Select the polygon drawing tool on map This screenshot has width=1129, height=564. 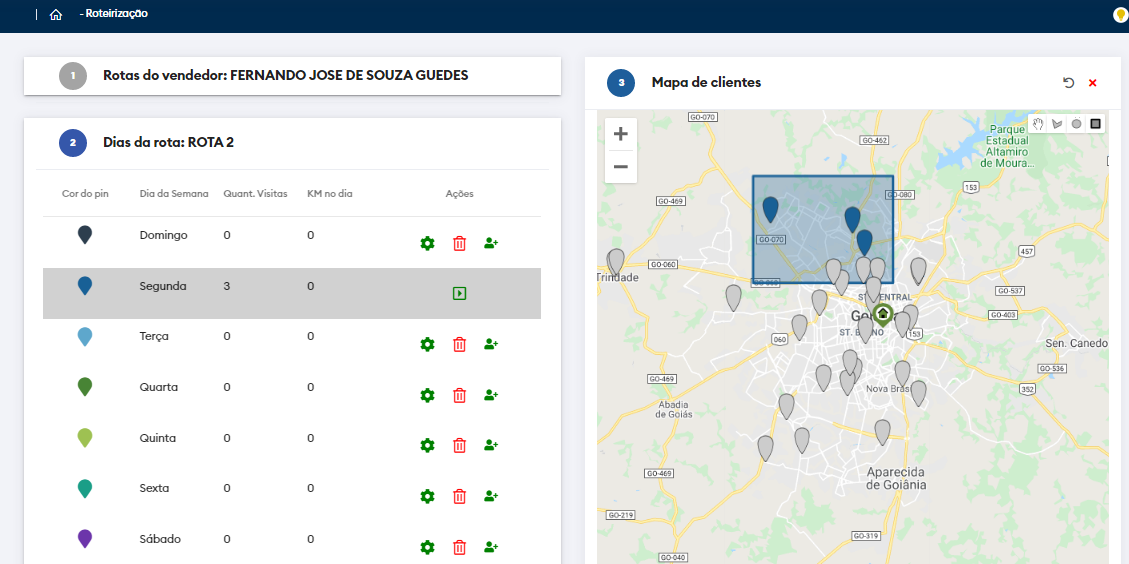point(1057,124)
